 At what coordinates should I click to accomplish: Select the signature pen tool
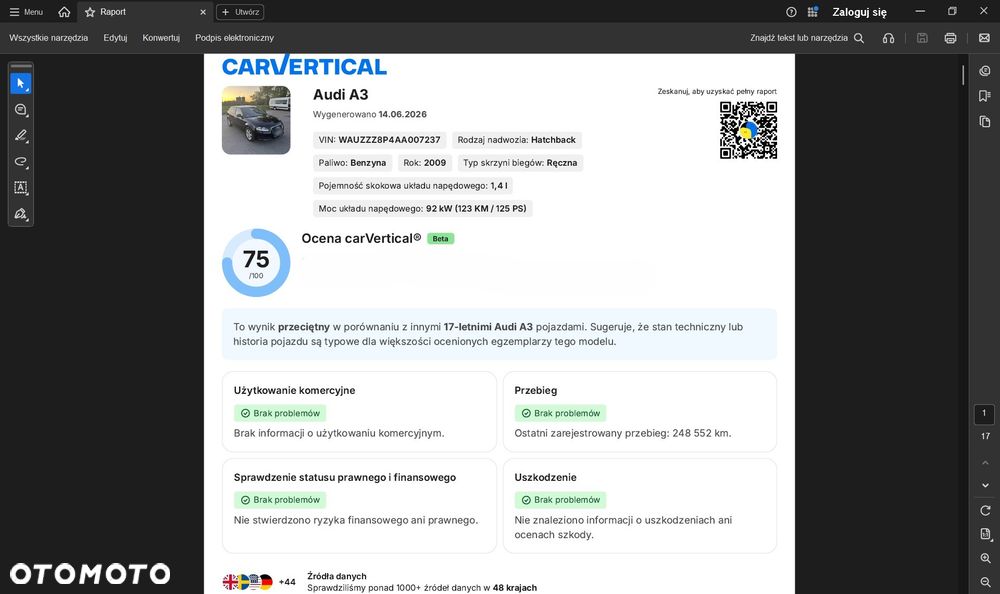tap(20, 214)
